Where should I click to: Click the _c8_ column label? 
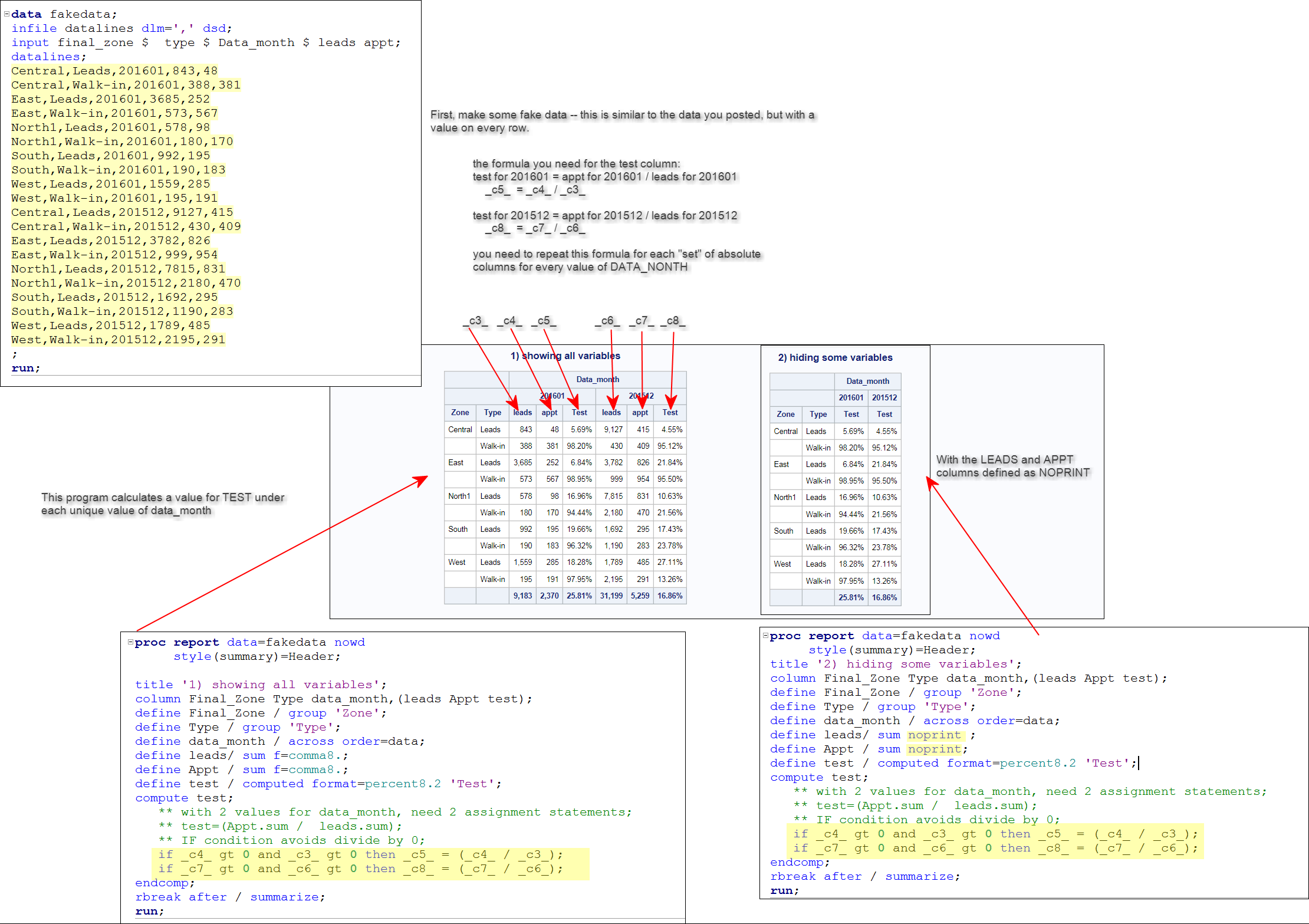(673, 321)
